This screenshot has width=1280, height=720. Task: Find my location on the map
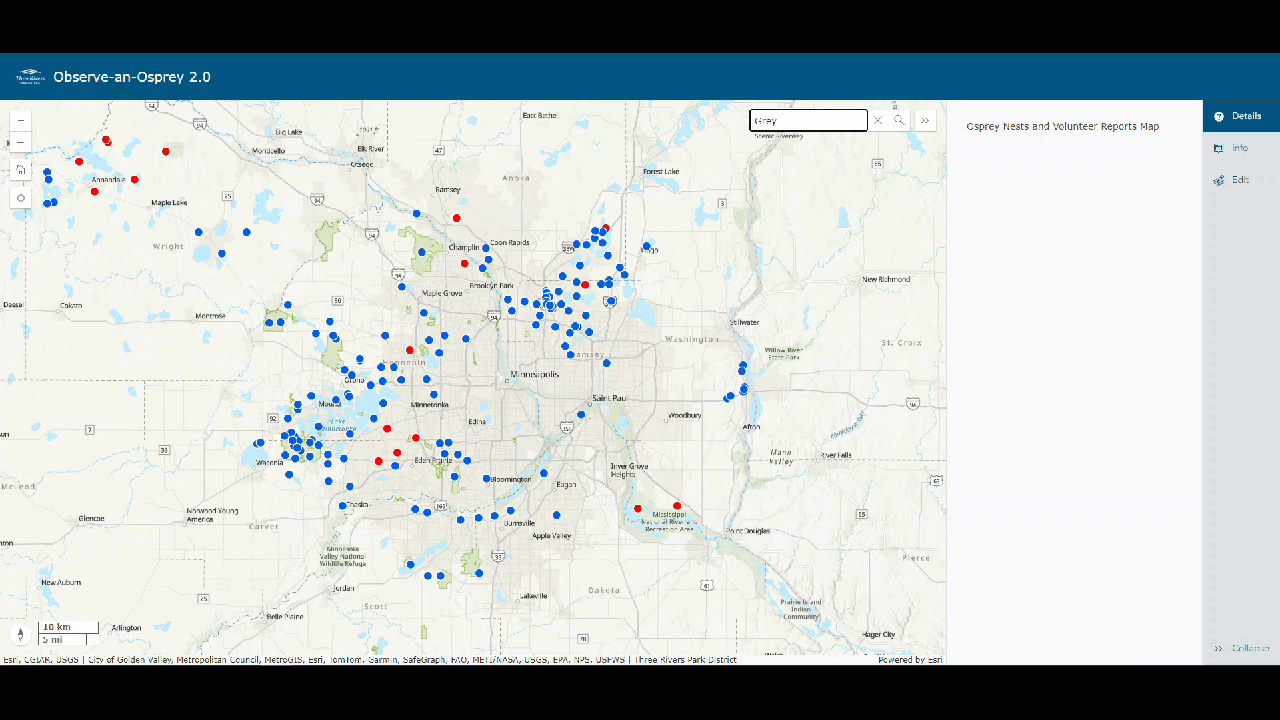21,198
